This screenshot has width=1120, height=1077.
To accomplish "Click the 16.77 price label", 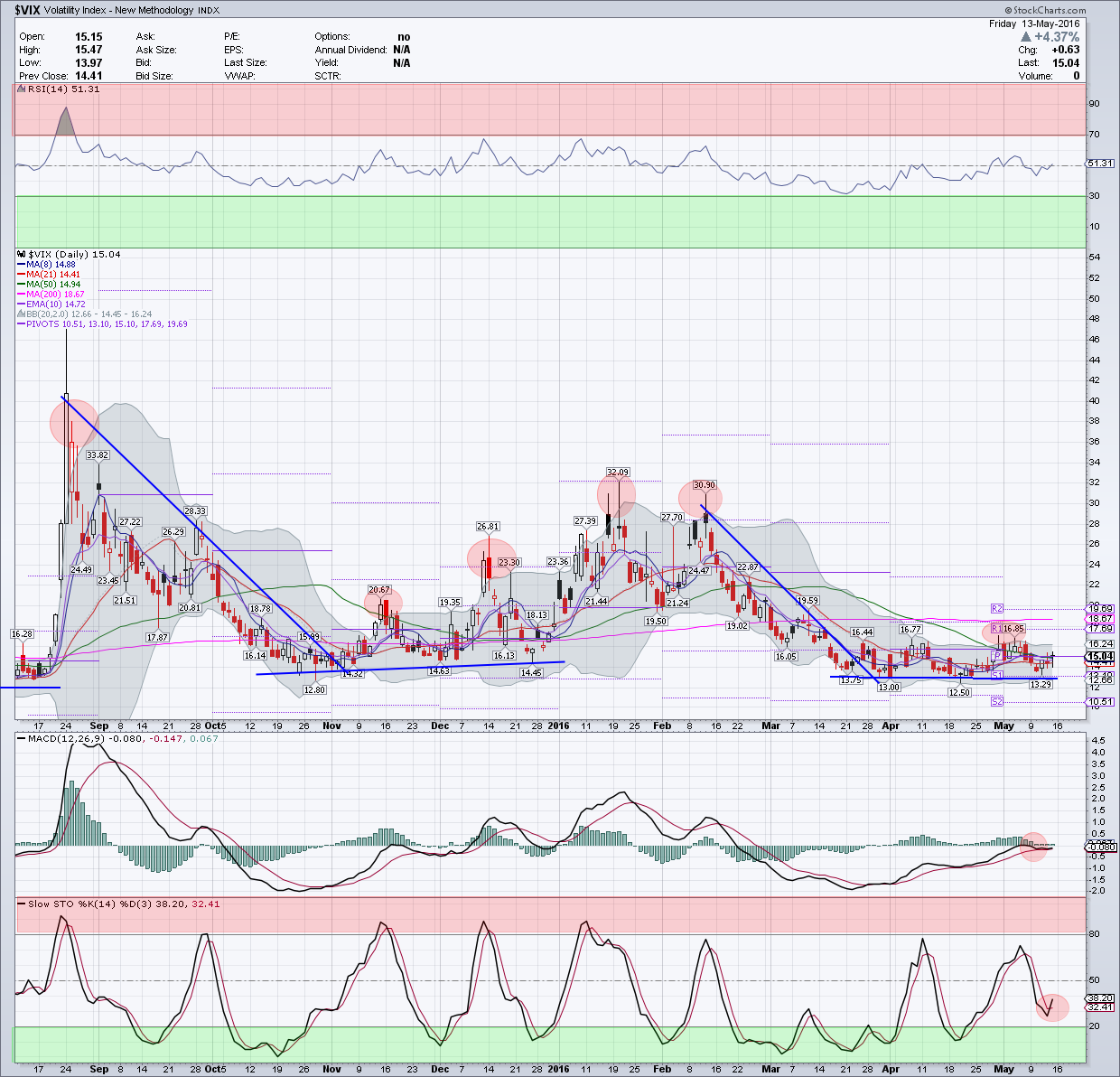I will pos(910,629).
